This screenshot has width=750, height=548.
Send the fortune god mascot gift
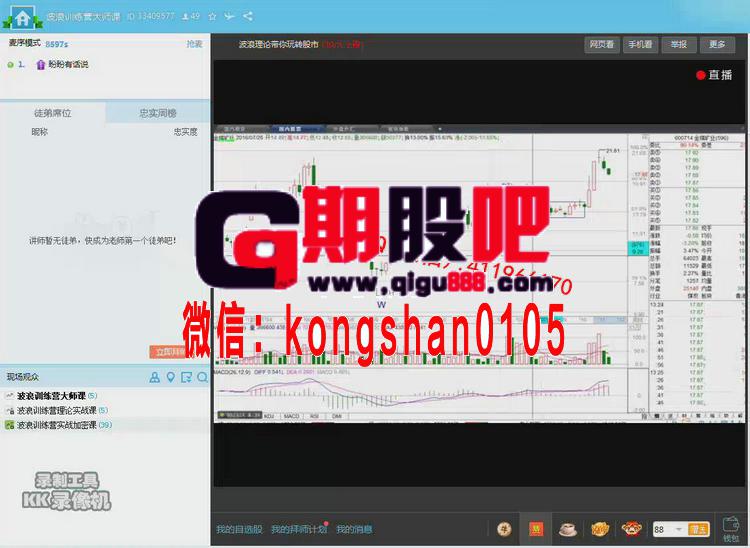pyautogui.click(x=632, y=529)
